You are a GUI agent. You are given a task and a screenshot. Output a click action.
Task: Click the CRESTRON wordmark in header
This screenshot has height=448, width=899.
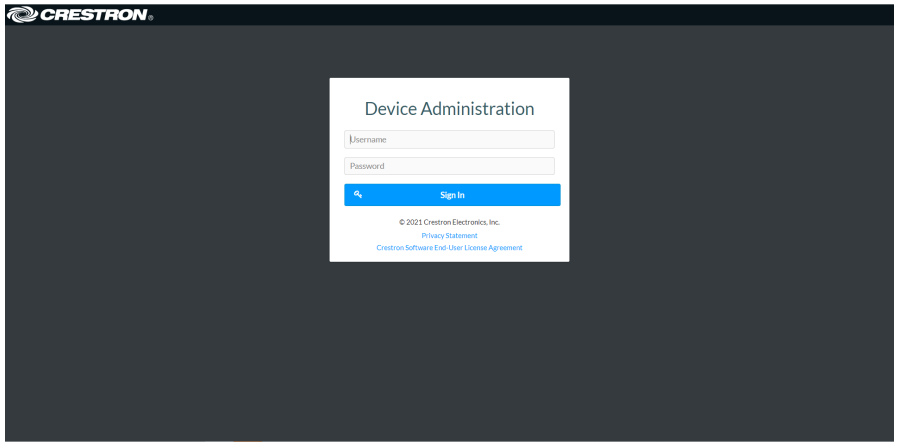pyautogui.click(x=92, y=15)
